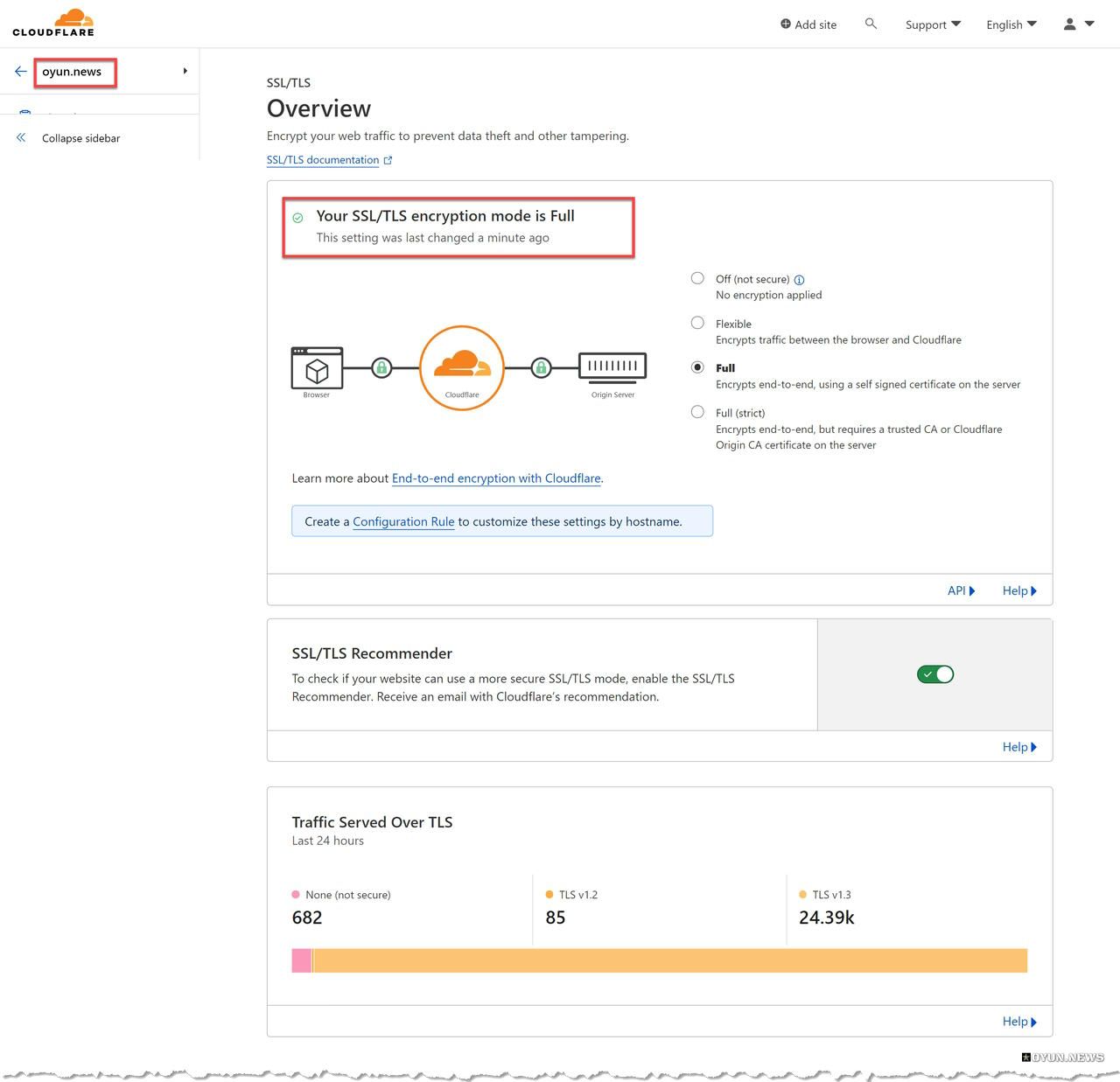This screenshot has height=1082, width=1120.
Task: Click the 85 TLS v1.2 value
Action: coord(556,918)
